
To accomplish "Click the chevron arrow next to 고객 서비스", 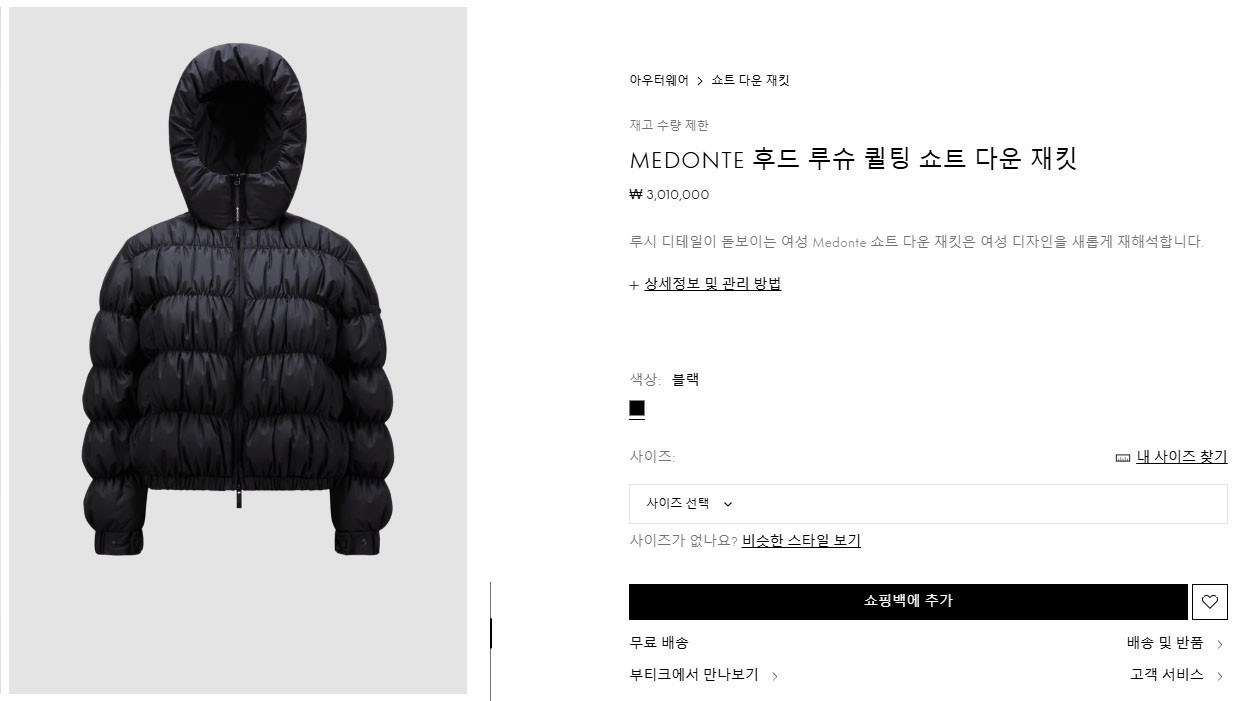I will pos(1220,676).
